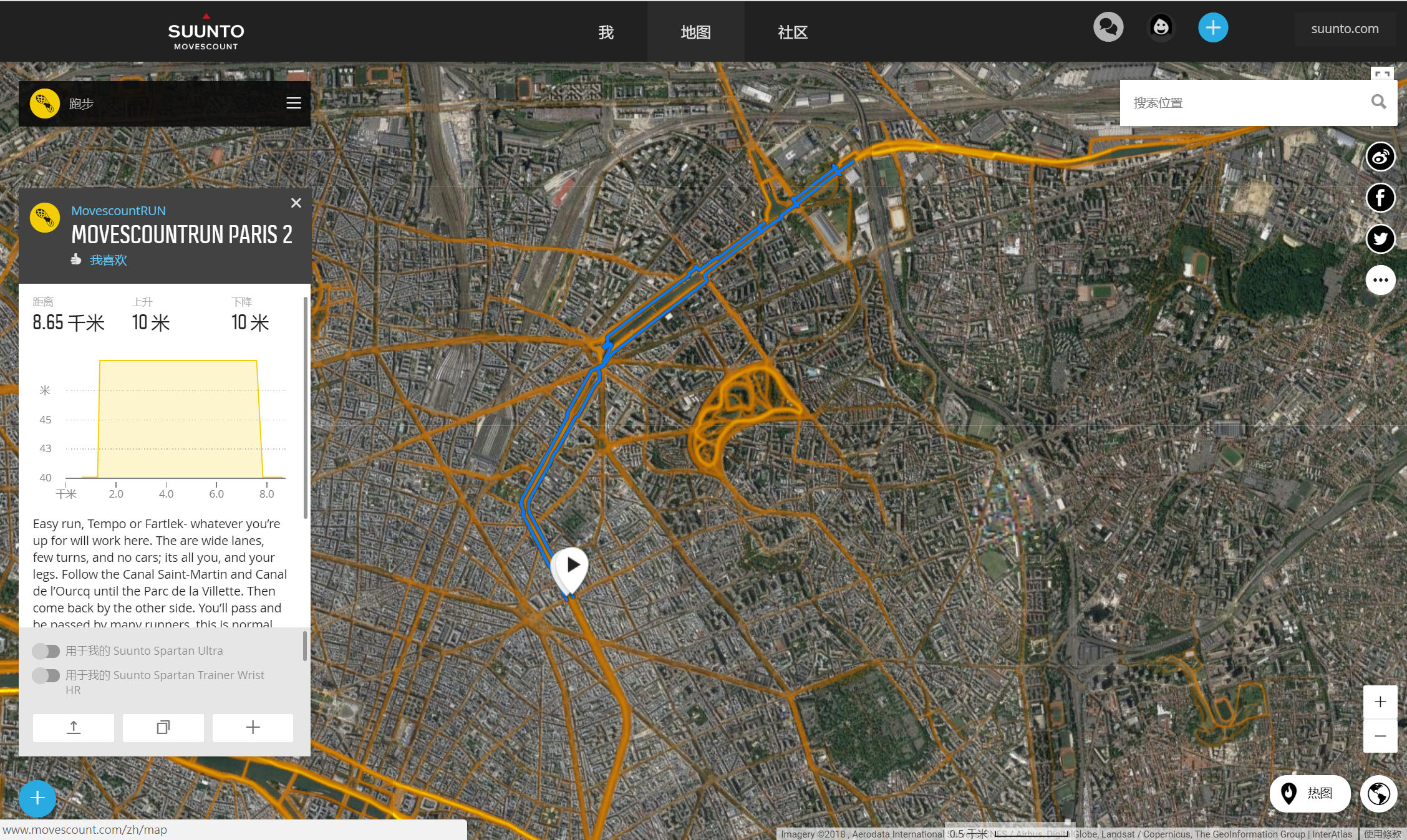Click the add route plus button
Viewport: 1407px width, 840px height.
click(253, 727)
